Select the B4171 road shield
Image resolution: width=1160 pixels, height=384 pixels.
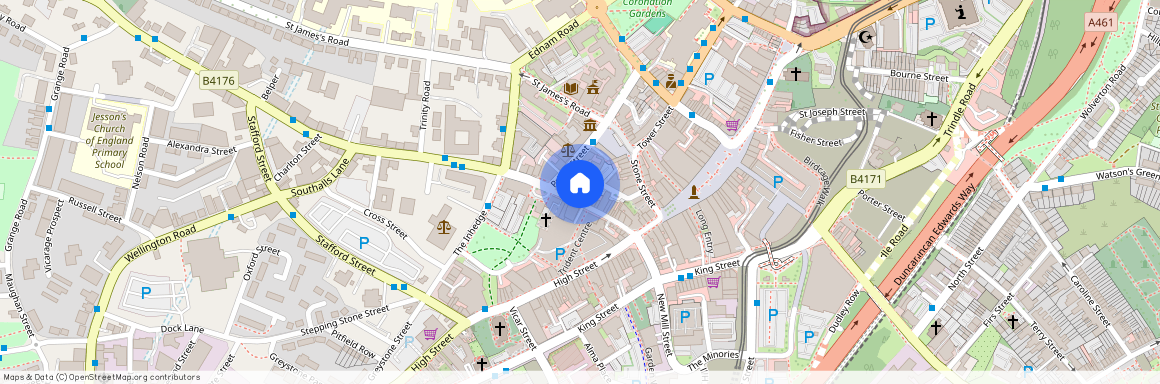[x=865, y=178]
